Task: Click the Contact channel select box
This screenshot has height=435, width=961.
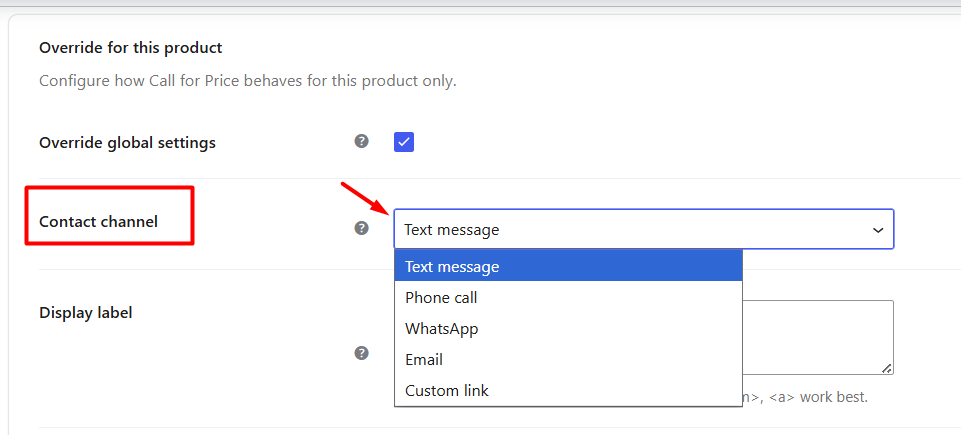Action: tap(644, 229)
